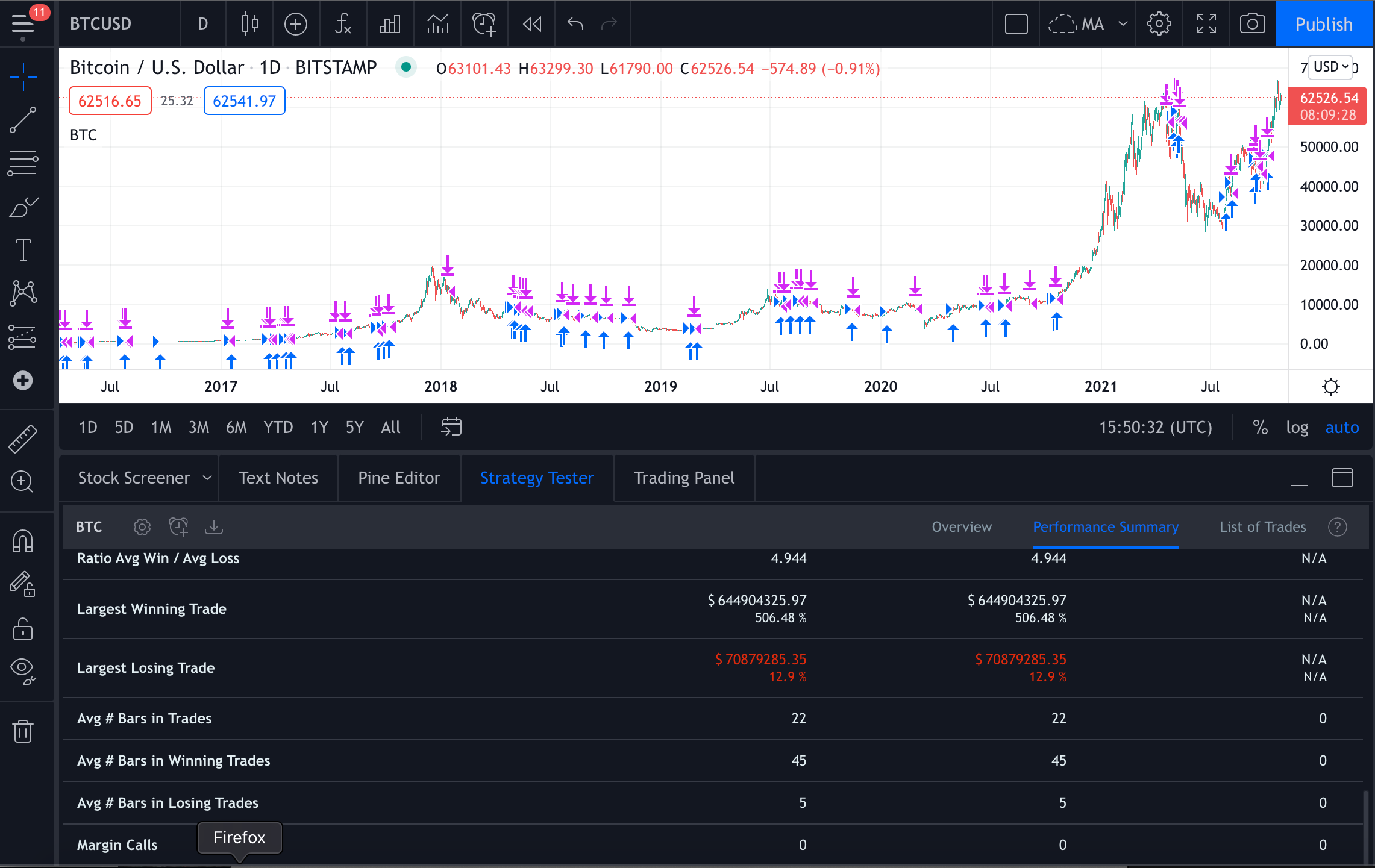
Task: Toggle the log scale option
Action: click(1297, 428)
